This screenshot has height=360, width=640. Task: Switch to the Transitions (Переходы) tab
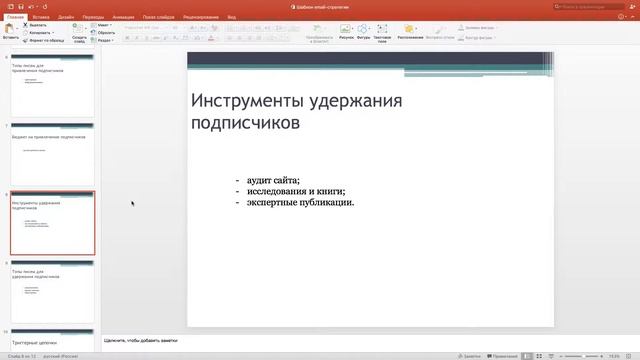point(93,17)
